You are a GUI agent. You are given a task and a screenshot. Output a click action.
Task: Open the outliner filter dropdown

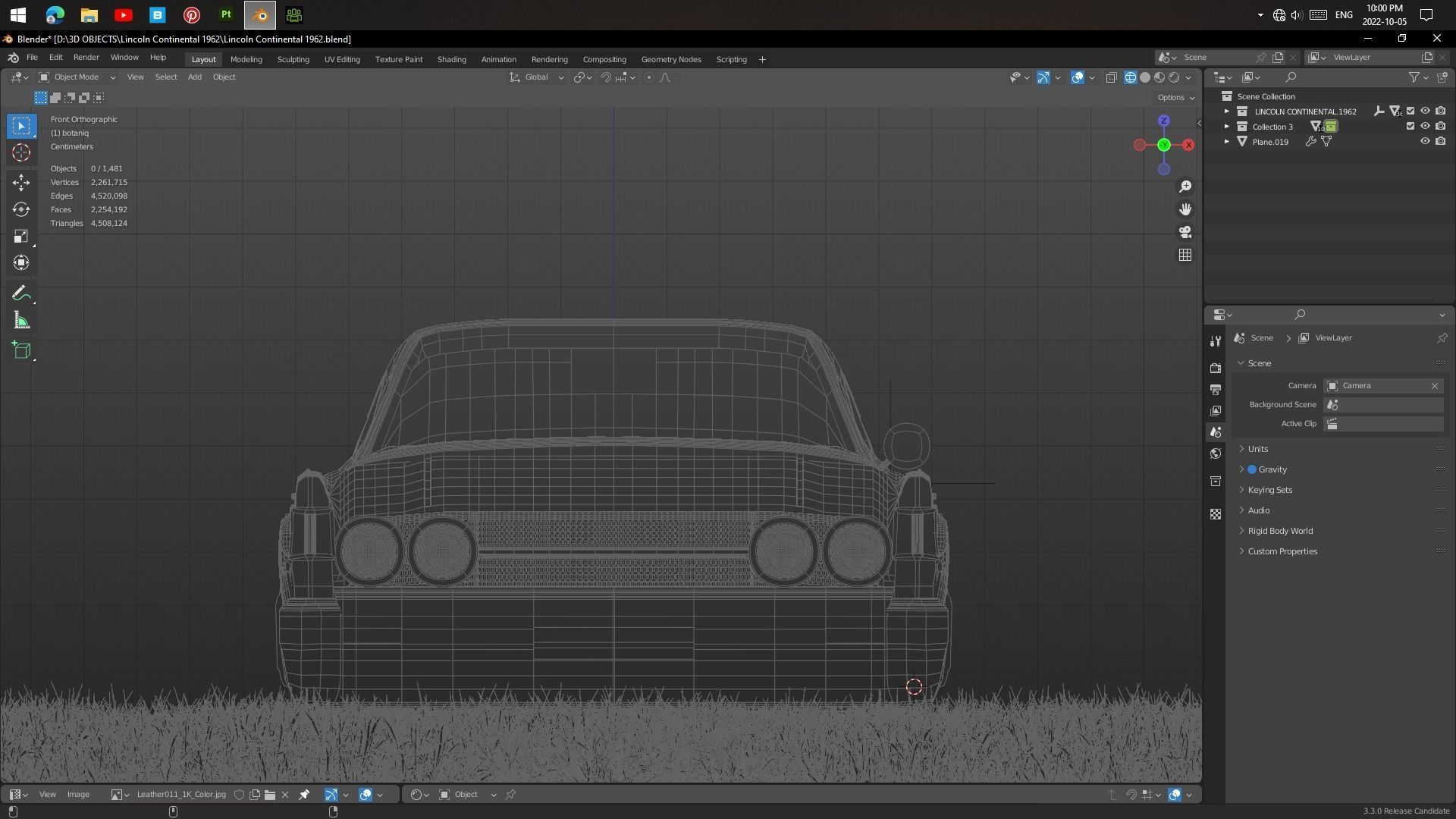click(x=1418, y=77)
